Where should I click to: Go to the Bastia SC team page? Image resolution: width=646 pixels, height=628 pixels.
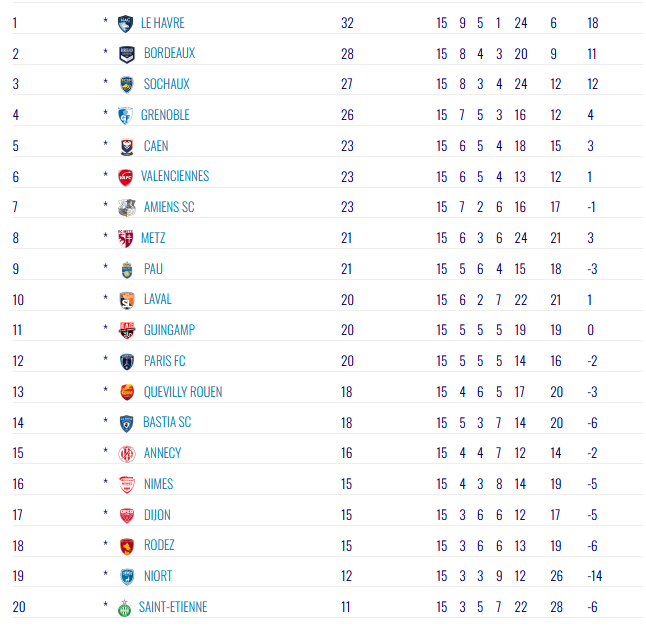coord(167,423)
